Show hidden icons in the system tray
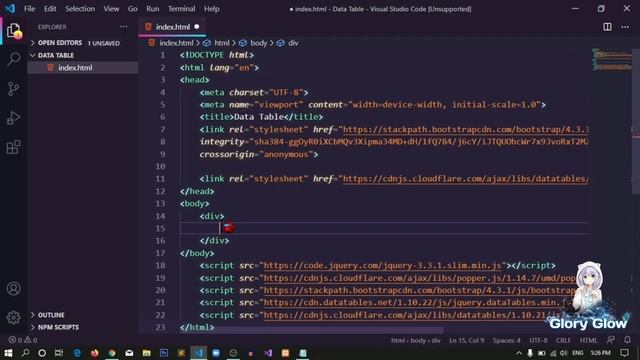 click(x=519, y=353)
